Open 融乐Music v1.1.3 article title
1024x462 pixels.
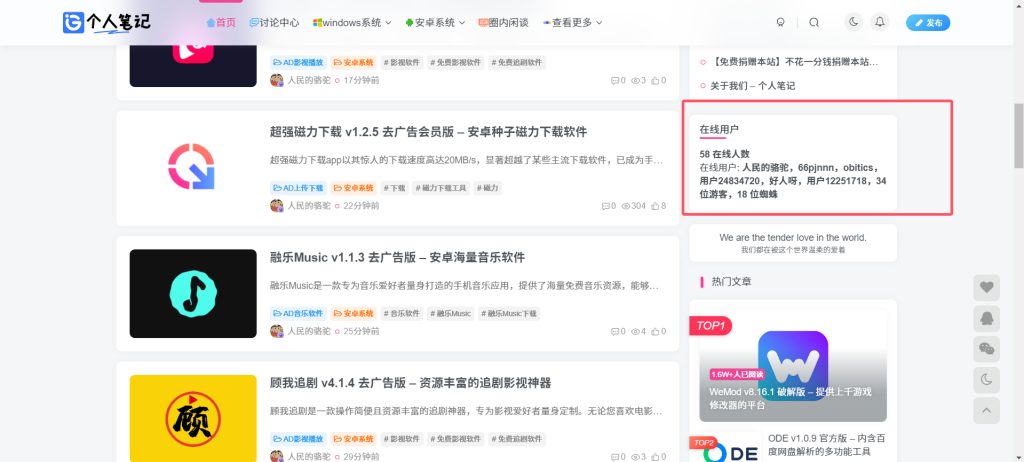coord(397,258)
